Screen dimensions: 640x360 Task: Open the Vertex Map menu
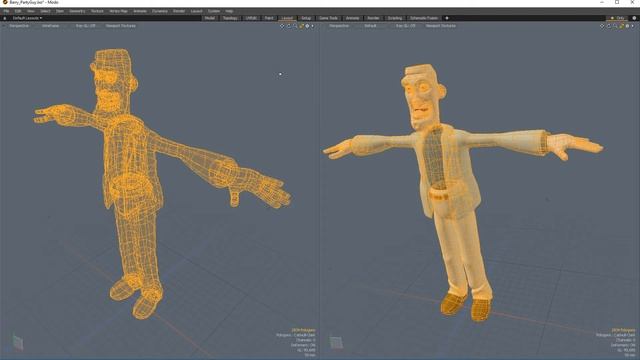pyautogui.click(x=118, y=11)
